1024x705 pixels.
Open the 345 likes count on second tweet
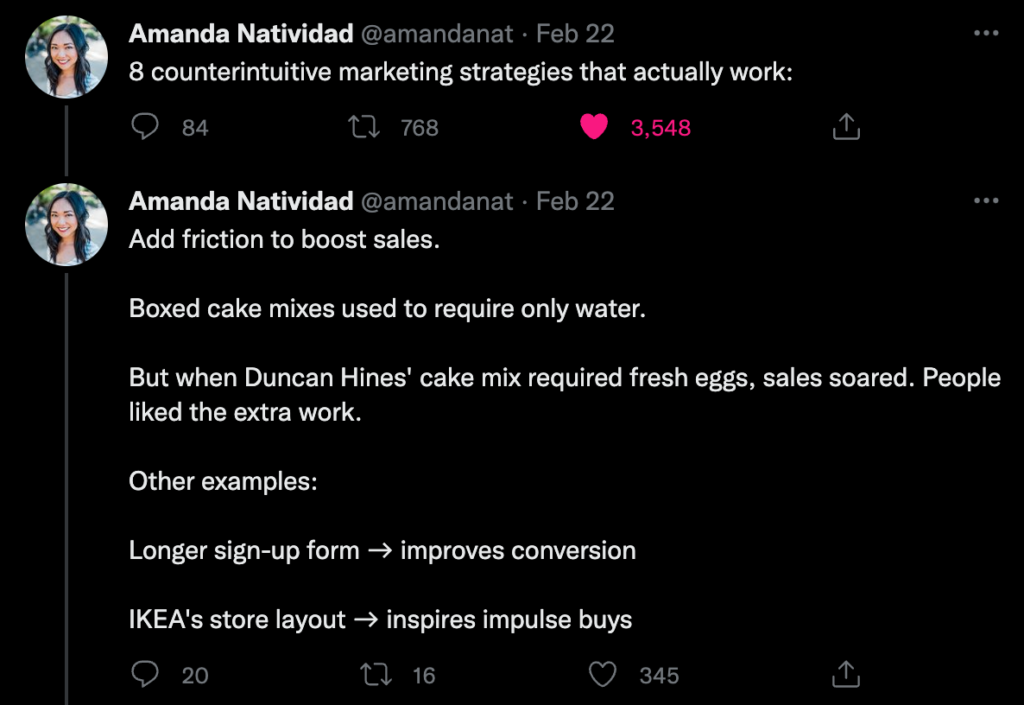point(659,675)
